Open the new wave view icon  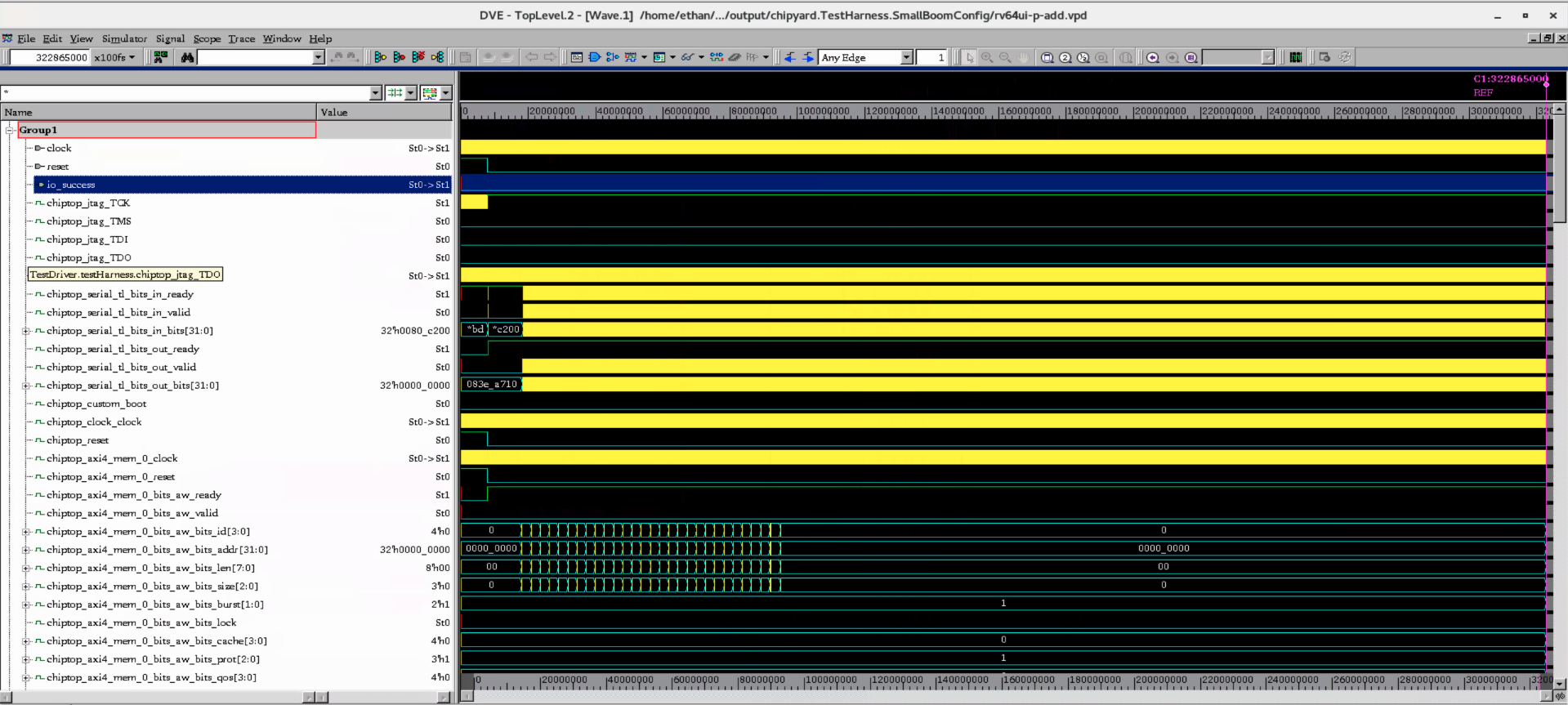pos(631,57)
